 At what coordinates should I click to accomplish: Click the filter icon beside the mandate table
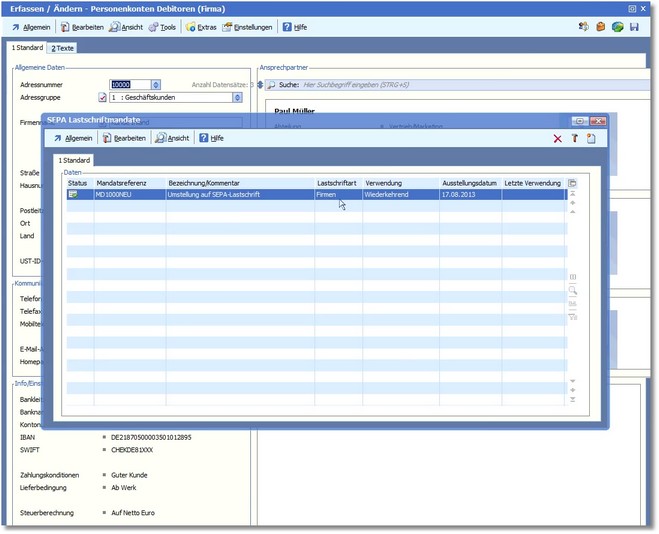pyautogui.click(x=573, y=316)
